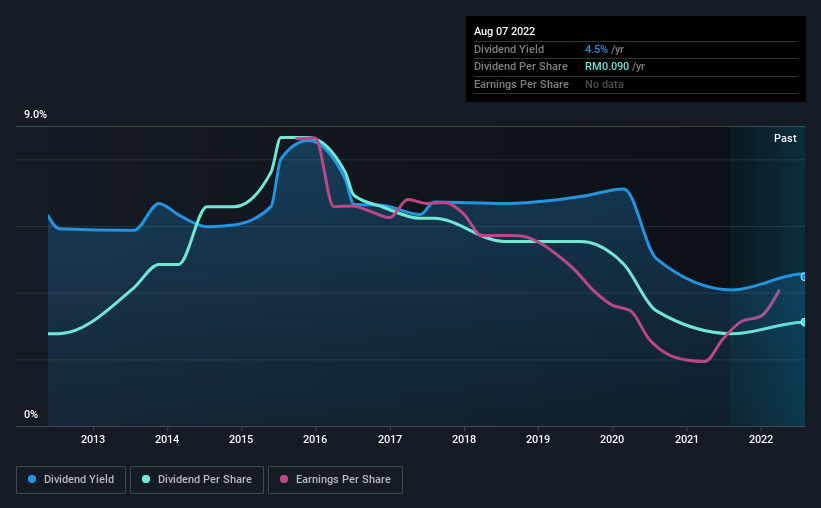
Task: Click the 2015 x-axis label
Action: (241, 439)
